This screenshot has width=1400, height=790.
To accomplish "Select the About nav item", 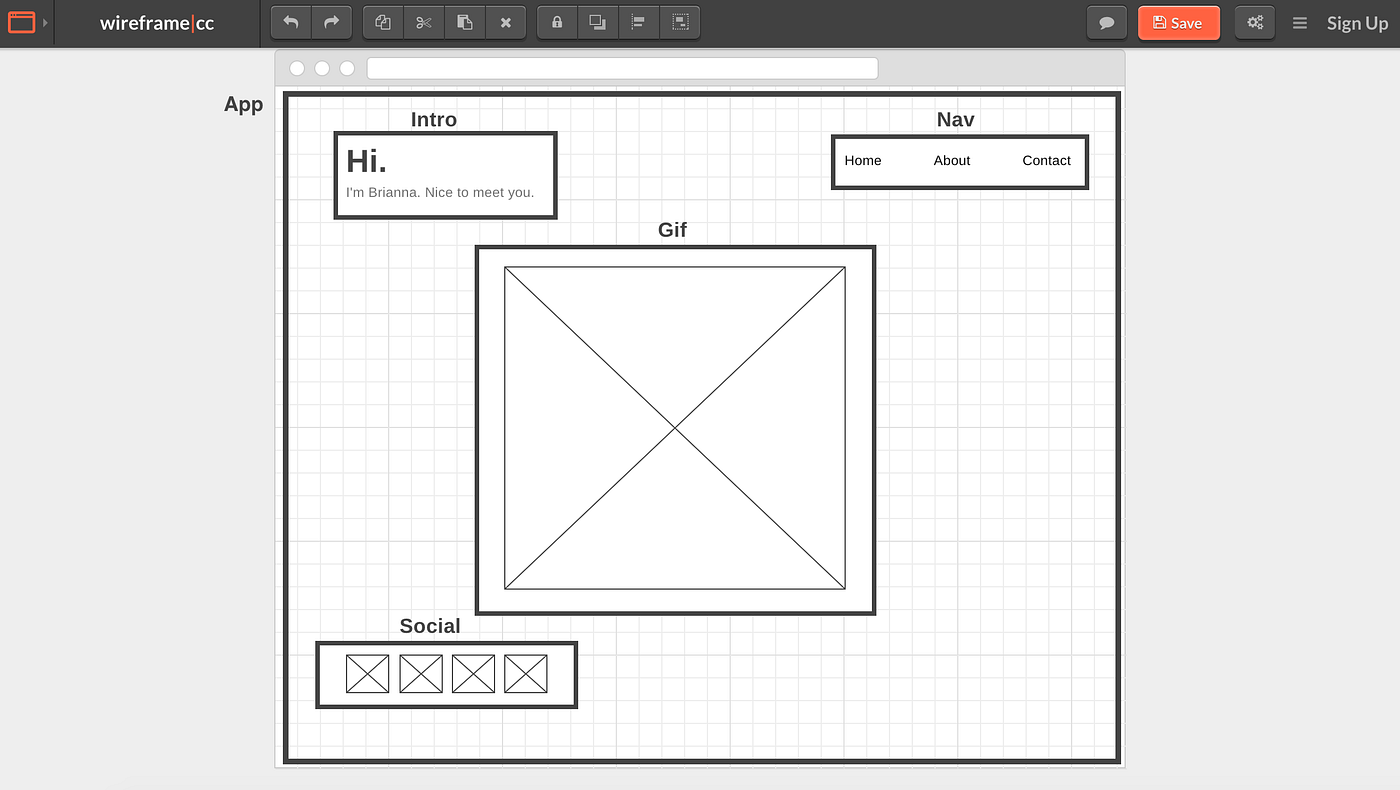I will (951, 160).
